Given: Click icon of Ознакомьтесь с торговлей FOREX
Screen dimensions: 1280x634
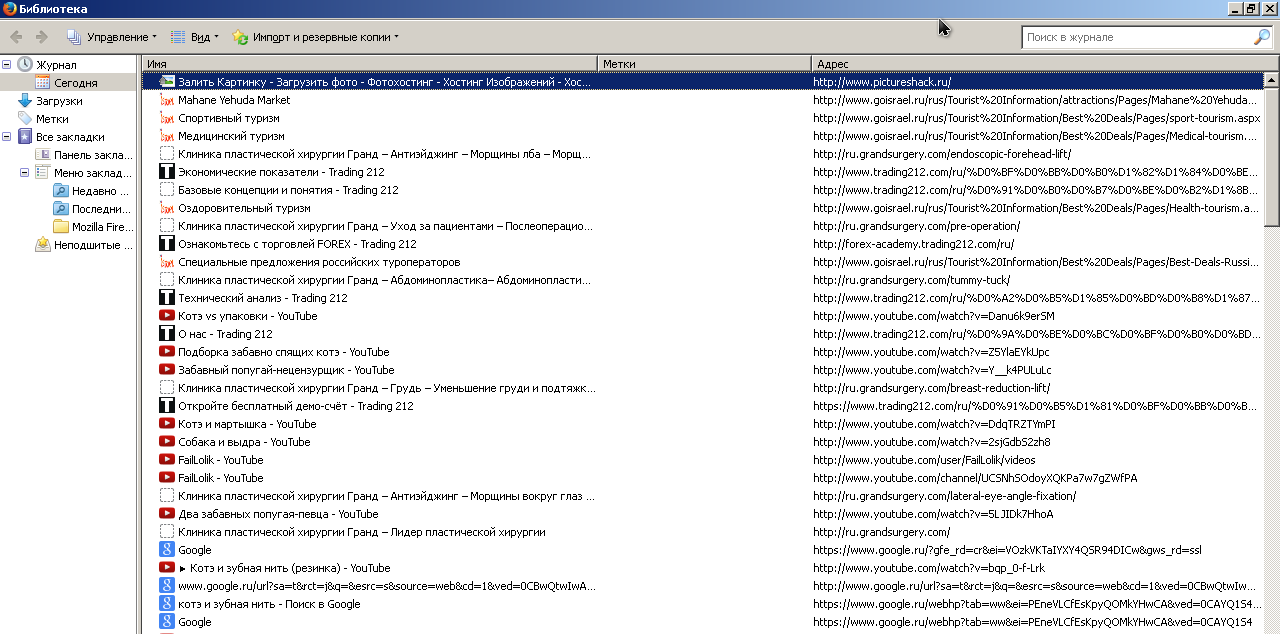Looking at the screenshot, I should pos(167,244).
